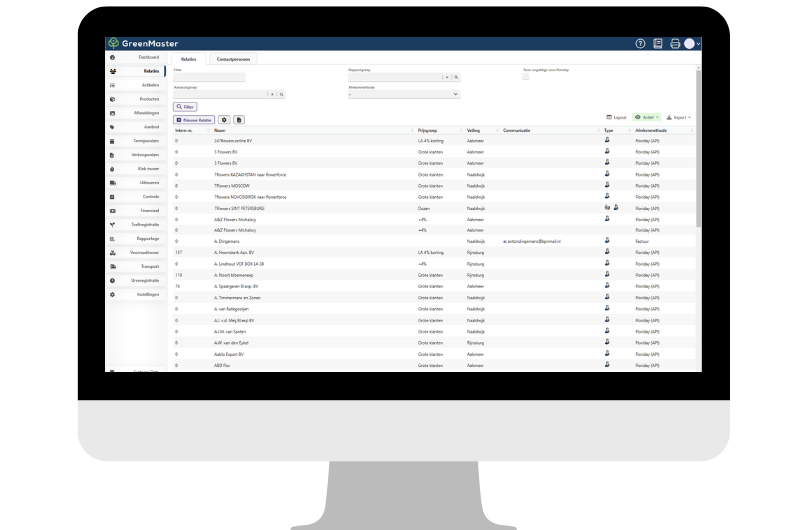Select Klok invoer in the sidebar
Image resolution: width=800 pixels, height=530 pixels.
pos(136,169)
